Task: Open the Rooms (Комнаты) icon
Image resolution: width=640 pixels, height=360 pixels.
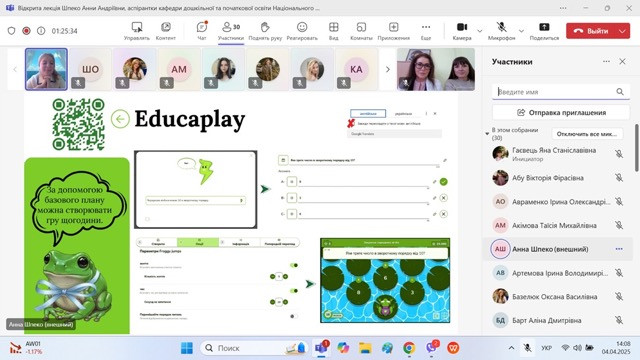Action: [x=361, y=27]
